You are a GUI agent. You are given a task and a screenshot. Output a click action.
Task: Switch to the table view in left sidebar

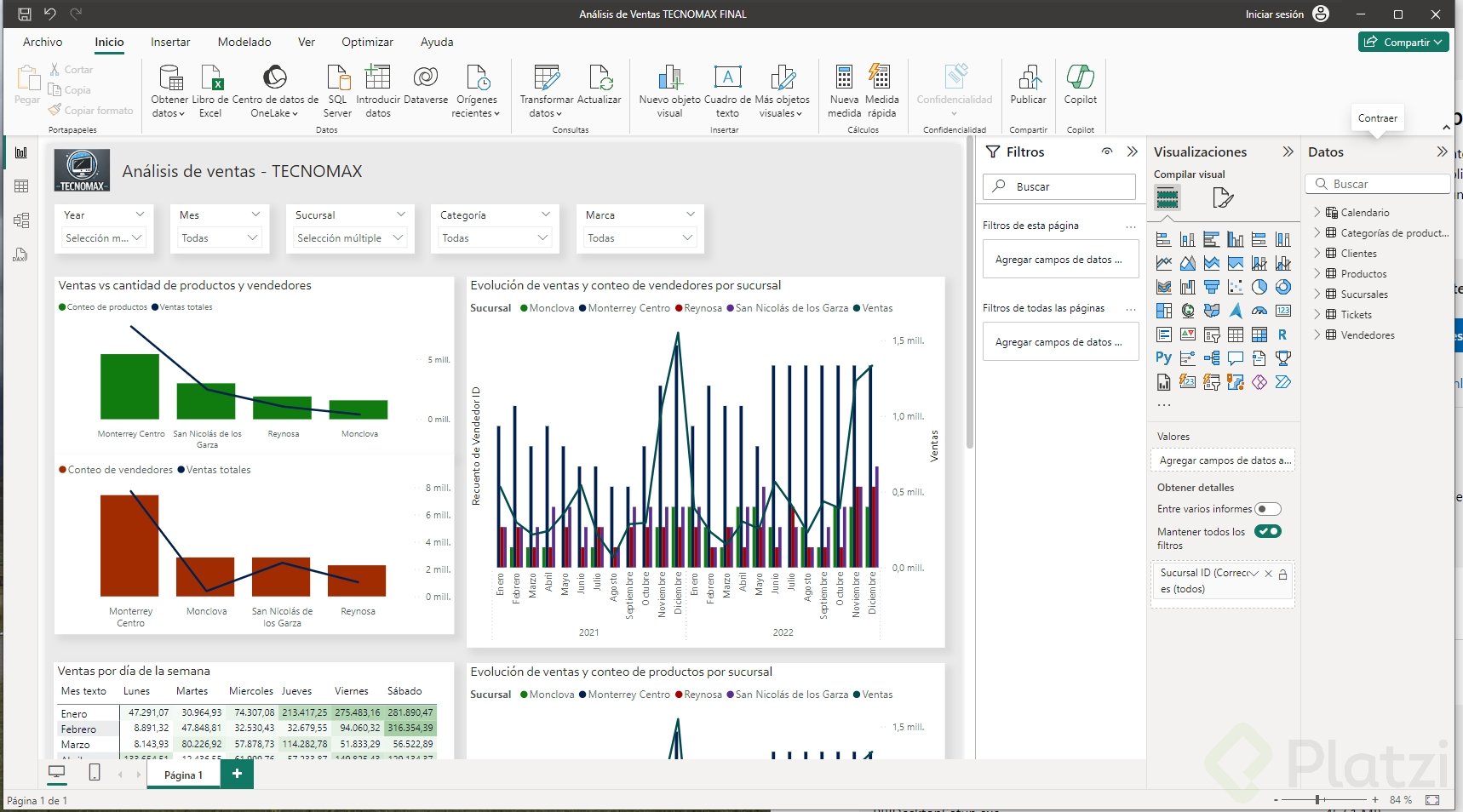(21, 186)
